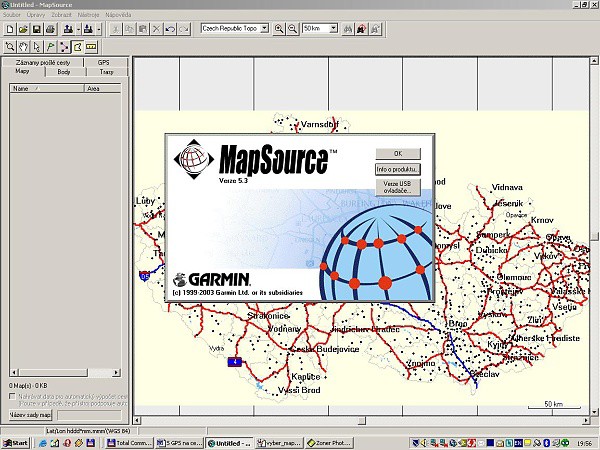Open the Nápověda menu
The height and width of the screenshot is (450, 600).
pyautogui.click(x=118, y=15)
